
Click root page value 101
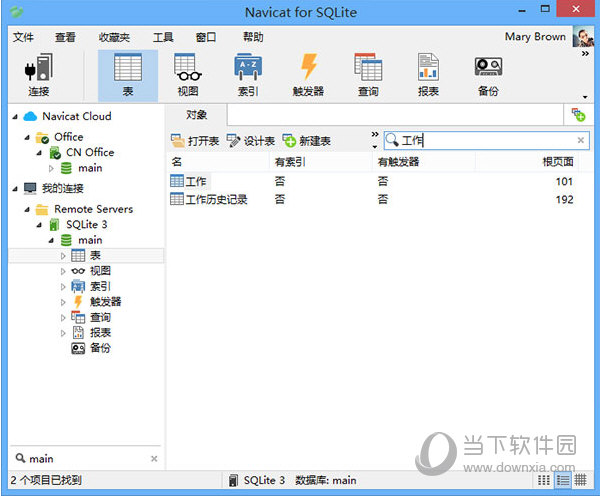tap(564, 181)
